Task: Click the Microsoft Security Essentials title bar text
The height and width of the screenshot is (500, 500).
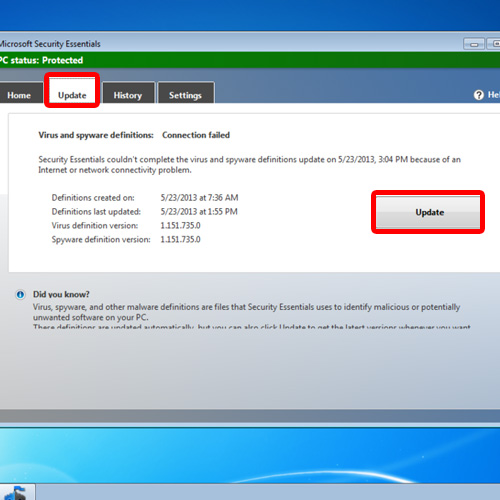Action: click(50, 44)
